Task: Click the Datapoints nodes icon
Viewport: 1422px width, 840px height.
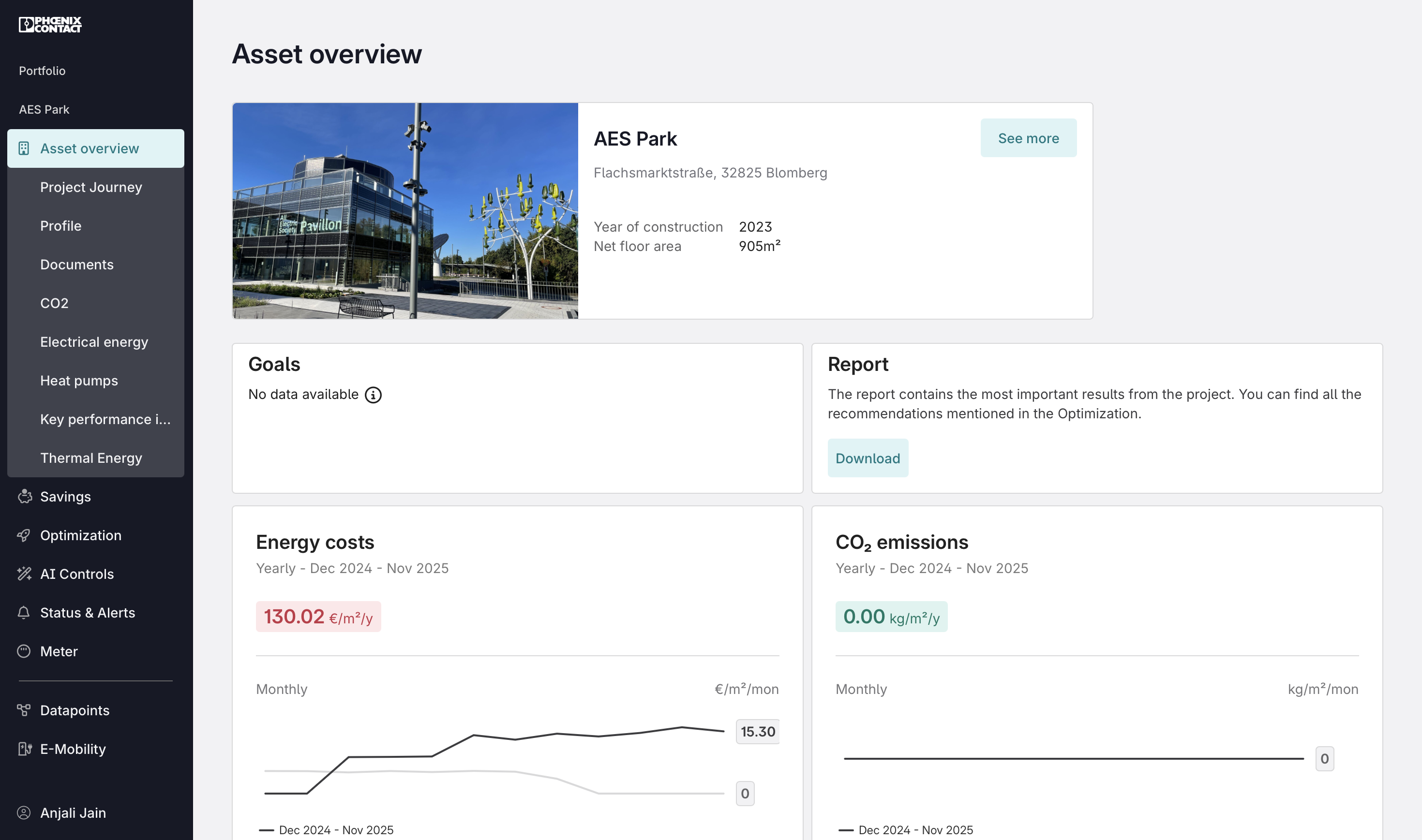Action: point(24,710)
